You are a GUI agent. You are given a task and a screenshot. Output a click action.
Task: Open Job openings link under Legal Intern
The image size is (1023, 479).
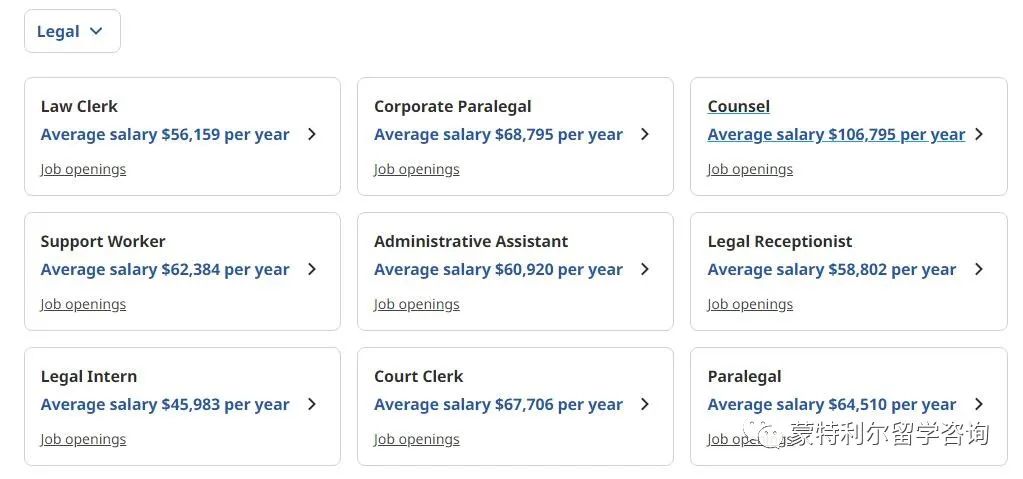pyautogui.click(x=84, y=440)
